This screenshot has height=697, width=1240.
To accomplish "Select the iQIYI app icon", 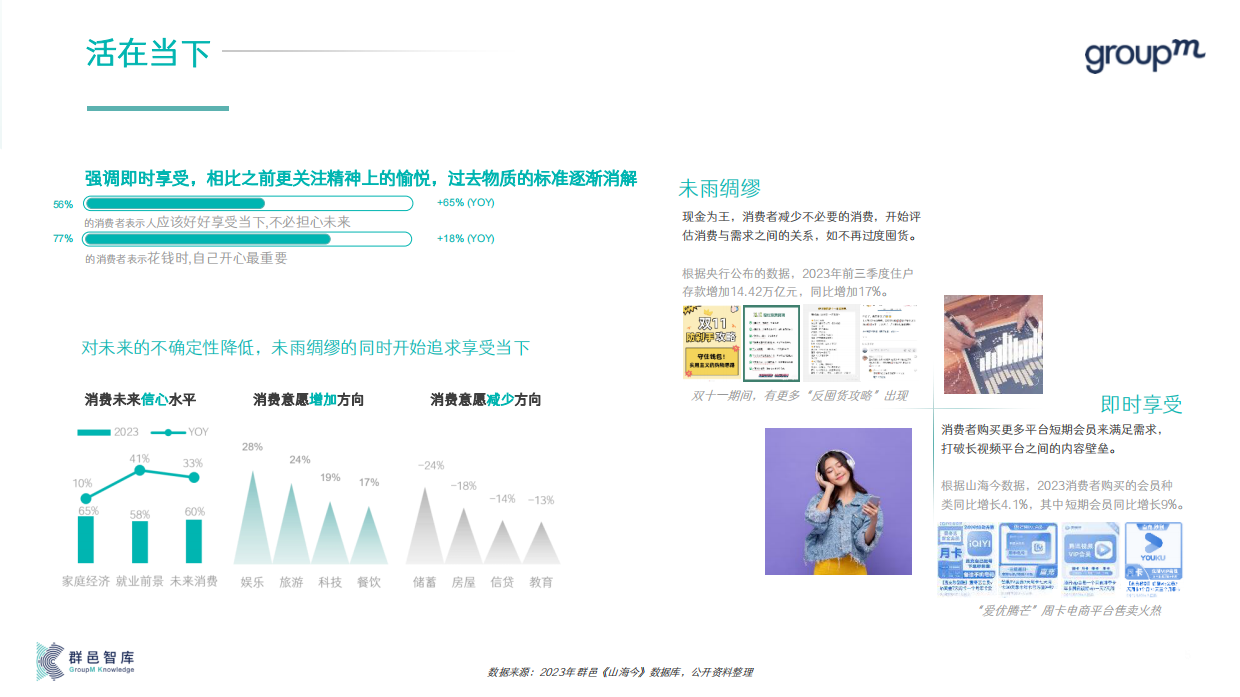I will pos(980,544).
